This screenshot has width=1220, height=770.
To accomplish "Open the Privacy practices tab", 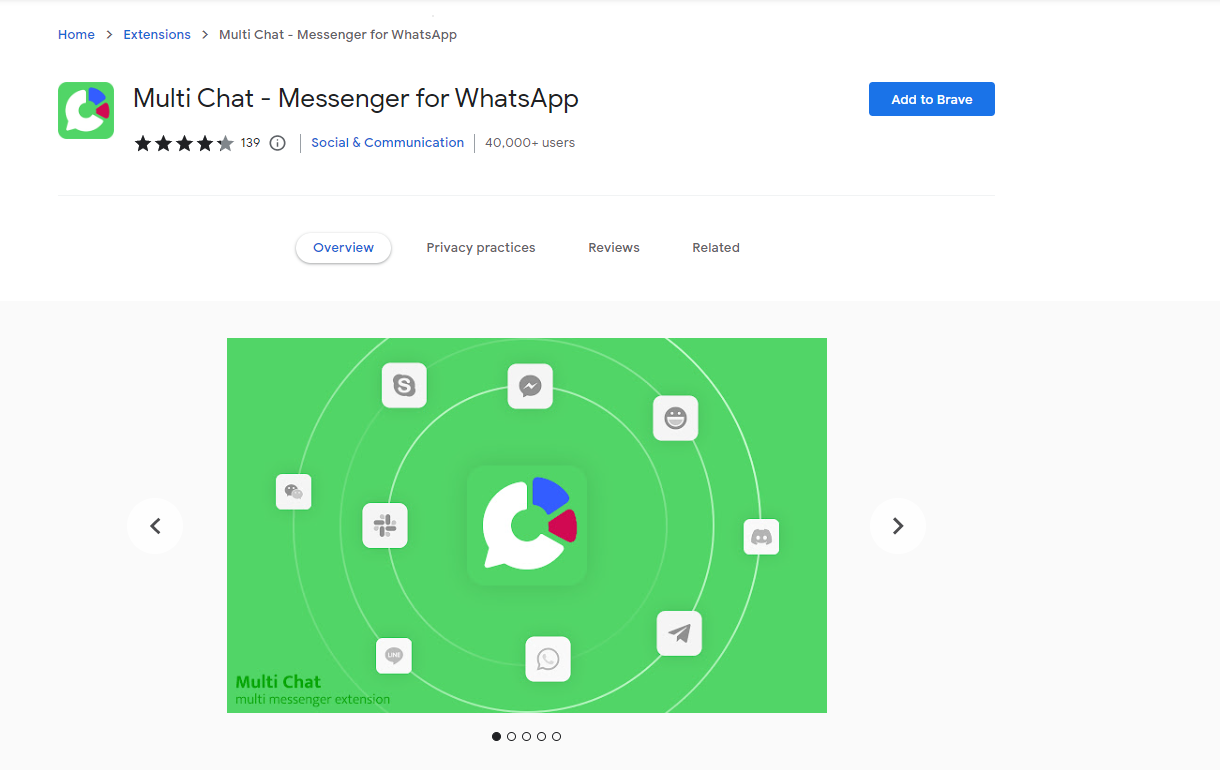I will pyautogui.click(x=481, y=248).
